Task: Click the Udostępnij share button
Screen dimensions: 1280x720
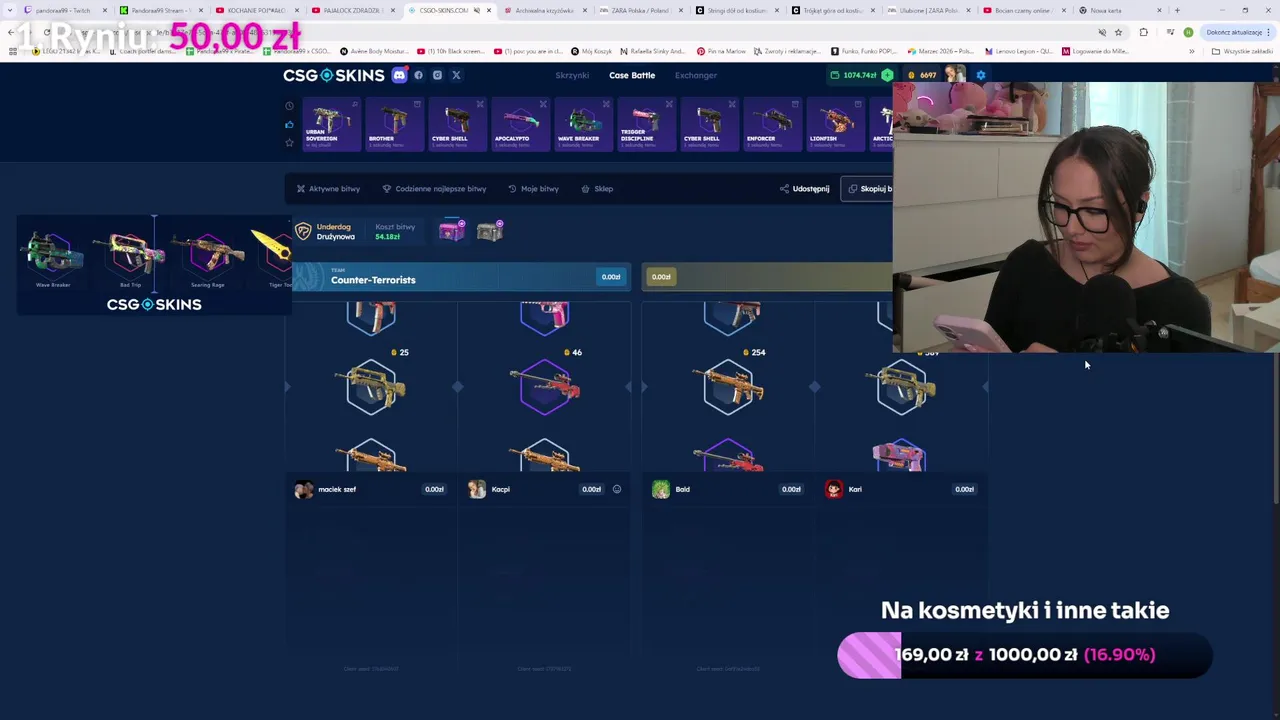Action: 804,188
